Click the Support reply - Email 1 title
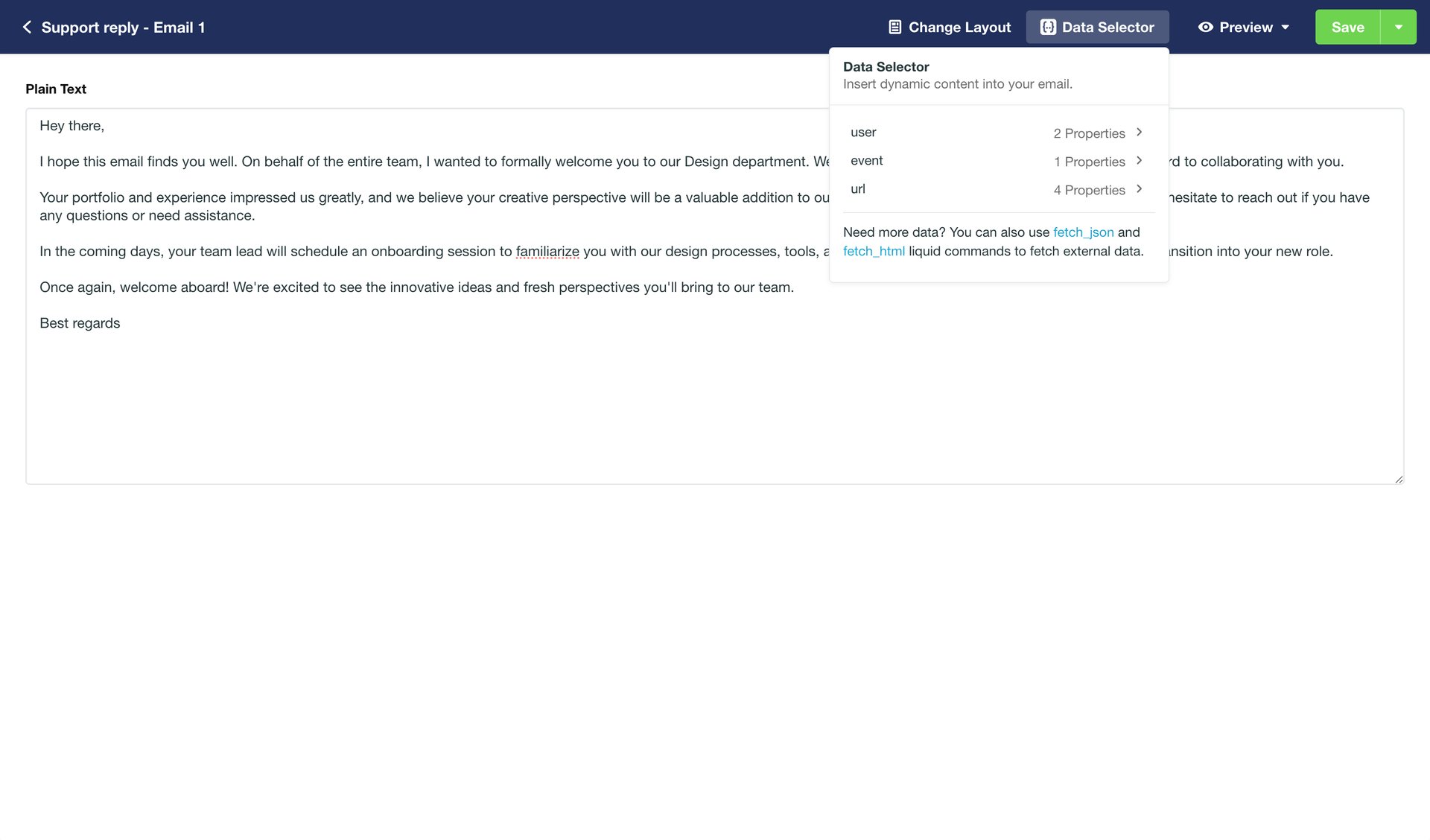Viewport: 1430px width, 840px height. point(123,28)
